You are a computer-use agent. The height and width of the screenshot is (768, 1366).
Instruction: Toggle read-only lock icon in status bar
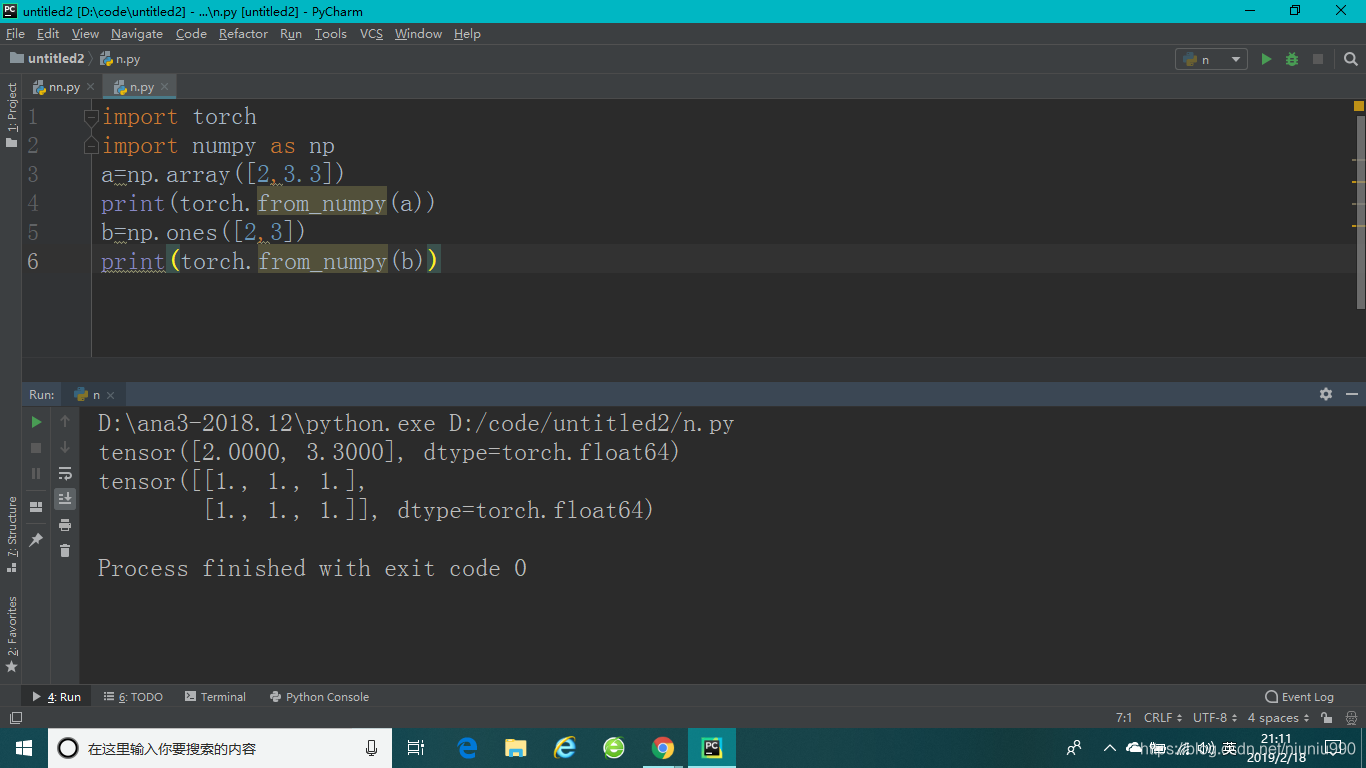pos(1327,718)
